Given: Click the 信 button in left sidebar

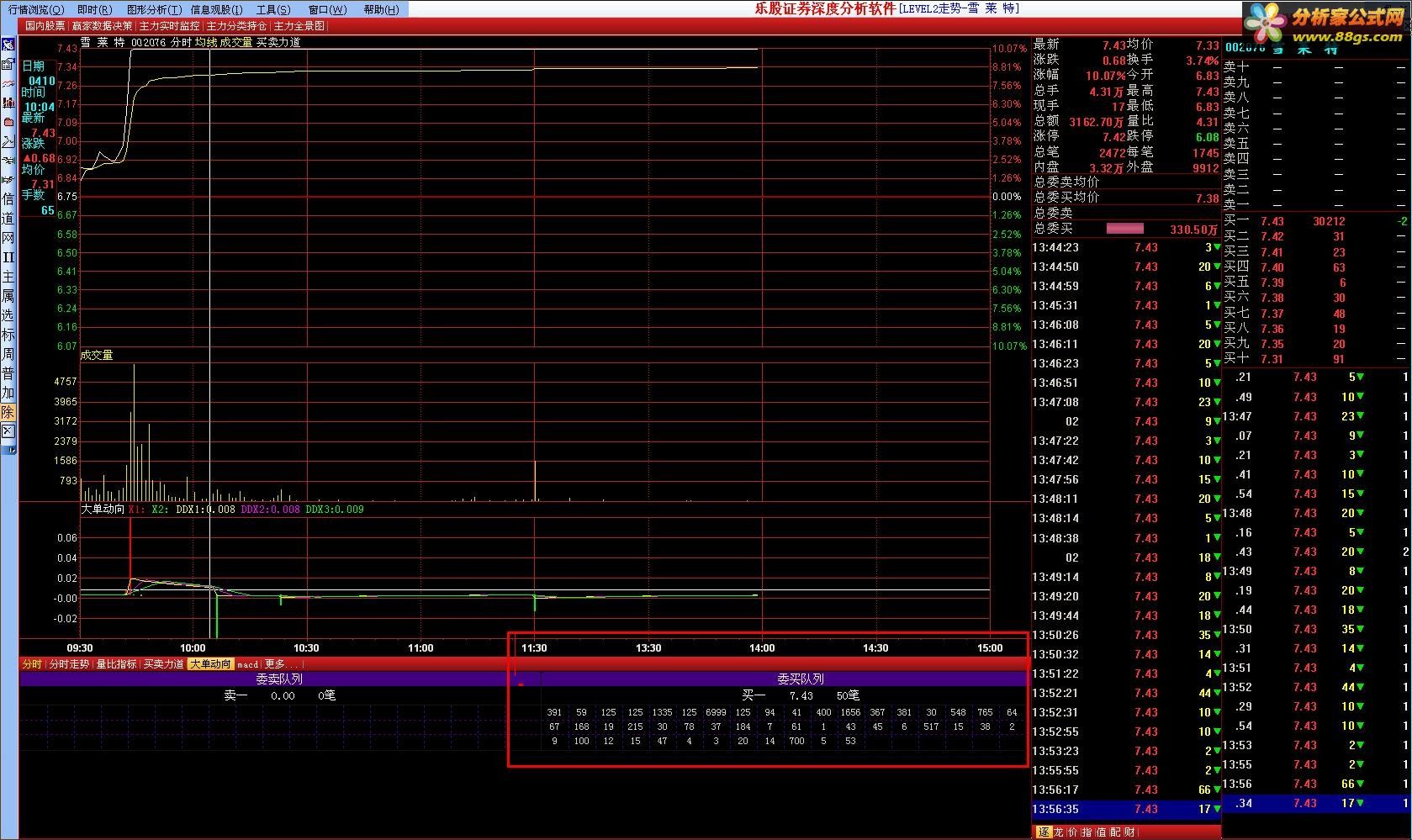Looking at the screenshot, I should pyautogui.click(x=8, y=199).
